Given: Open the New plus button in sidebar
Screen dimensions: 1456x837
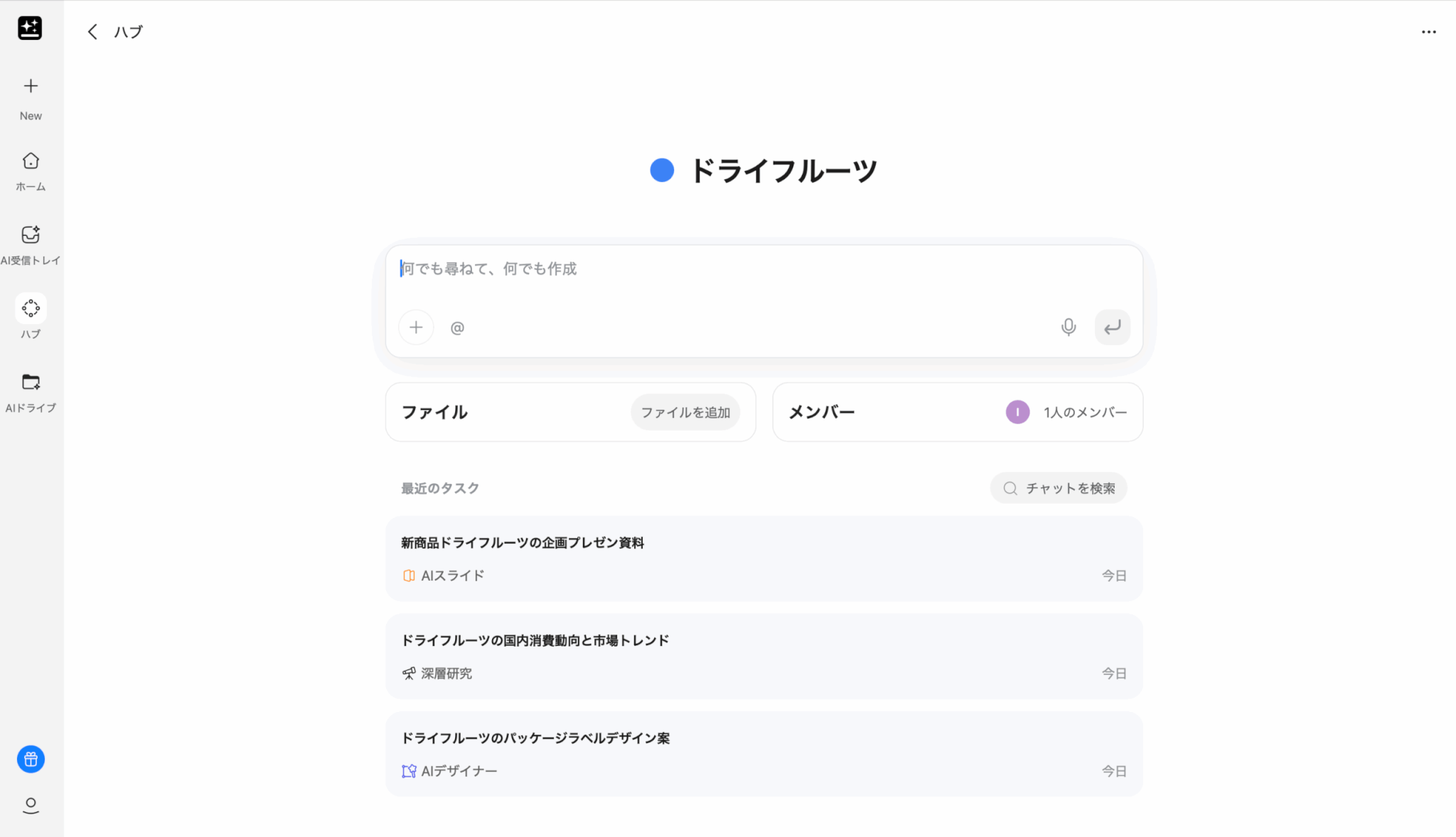Looking at the screenshot, I should (x=31, y=87).
